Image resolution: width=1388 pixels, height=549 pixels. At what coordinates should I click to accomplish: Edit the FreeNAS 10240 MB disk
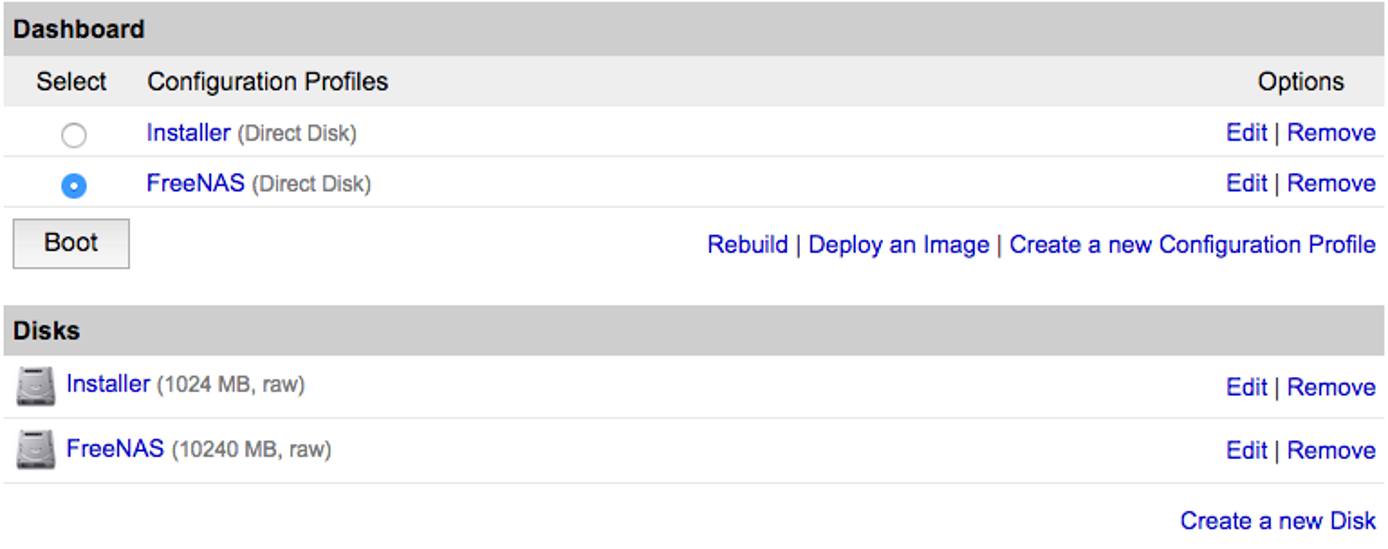pyautogui.click(x=1246, y=451)
